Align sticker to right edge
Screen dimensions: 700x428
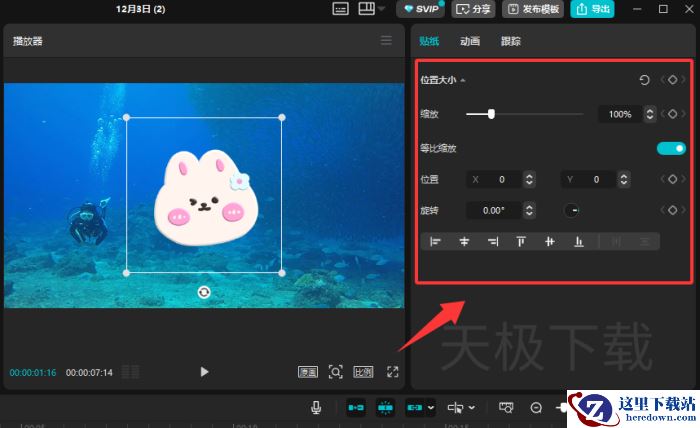point(493,241)
